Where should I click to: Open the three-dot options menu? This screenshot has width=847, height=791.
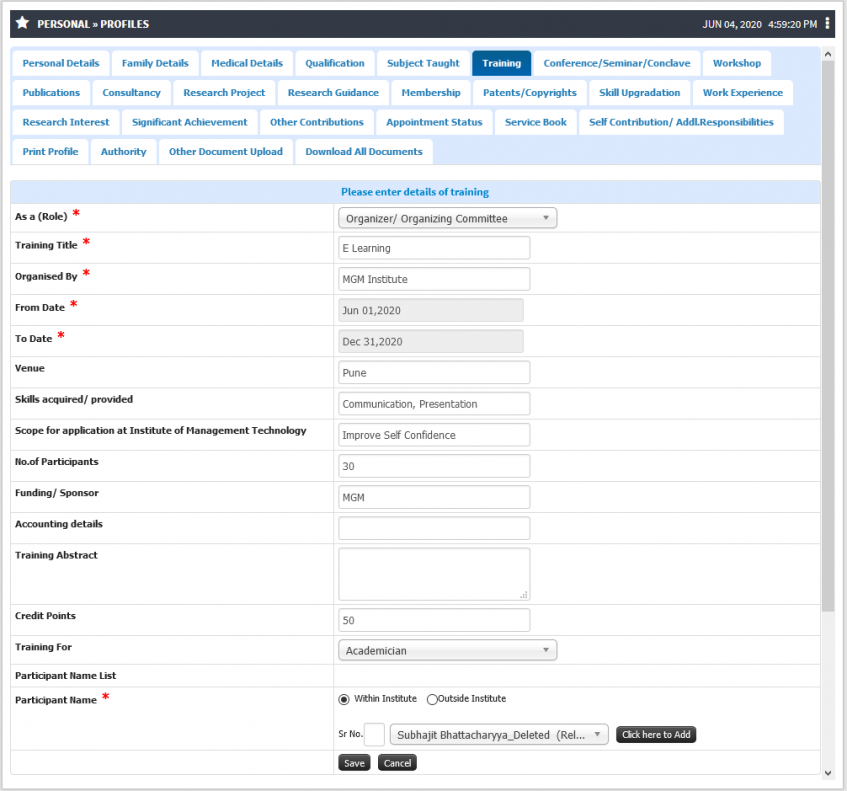(x=827, y=23)
